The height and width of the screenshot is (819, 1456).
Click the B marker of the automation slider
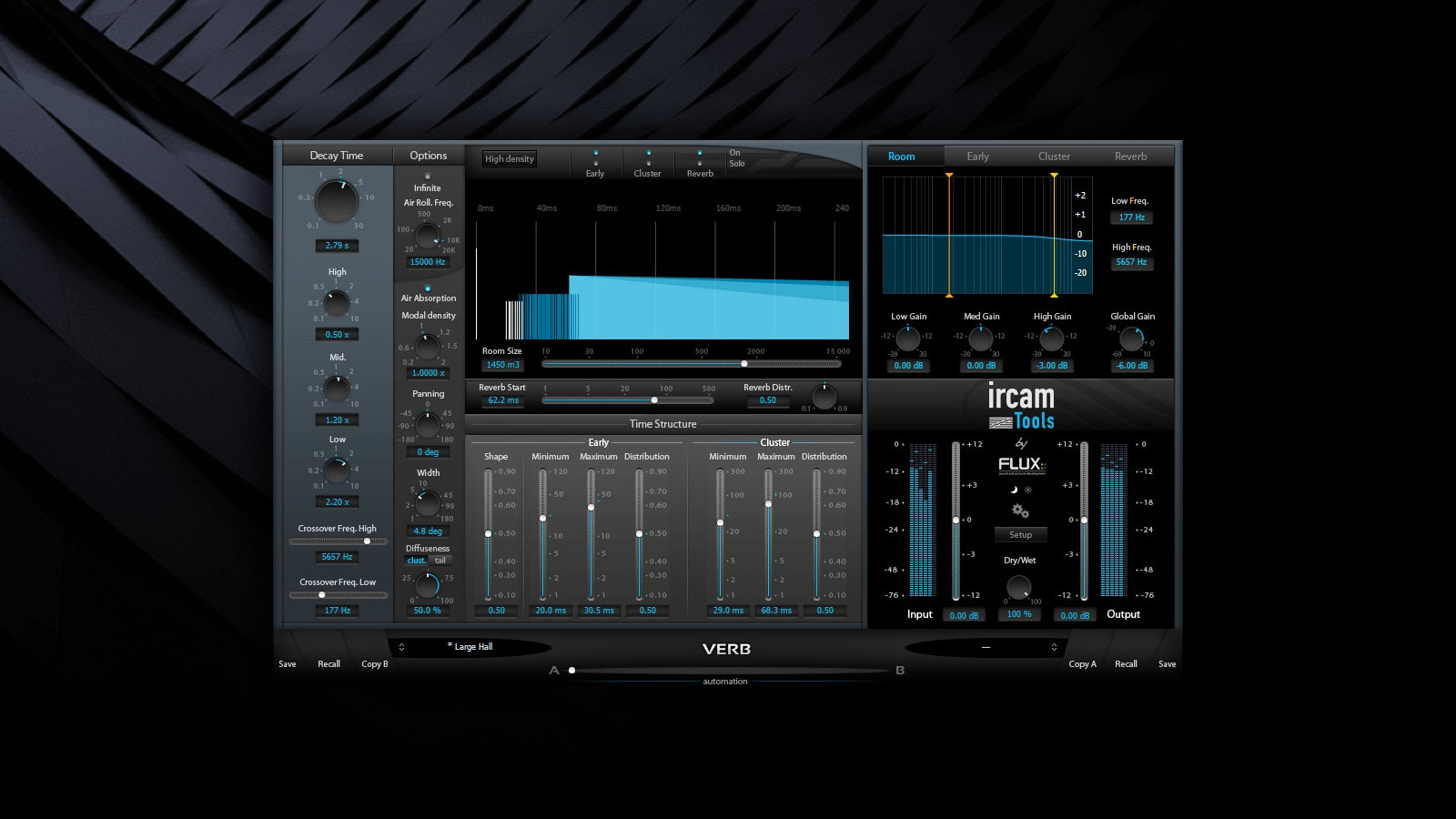point(900,671)
